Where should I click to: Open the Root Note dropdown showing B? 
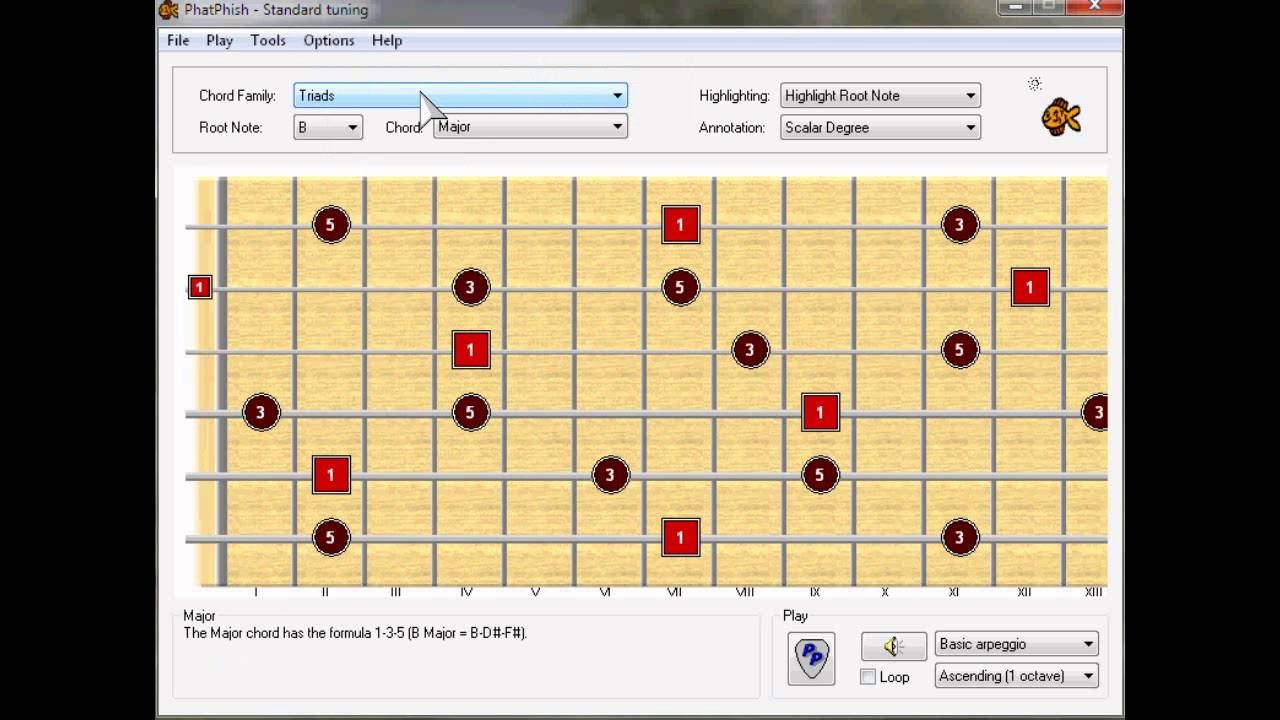coord(328,127)
